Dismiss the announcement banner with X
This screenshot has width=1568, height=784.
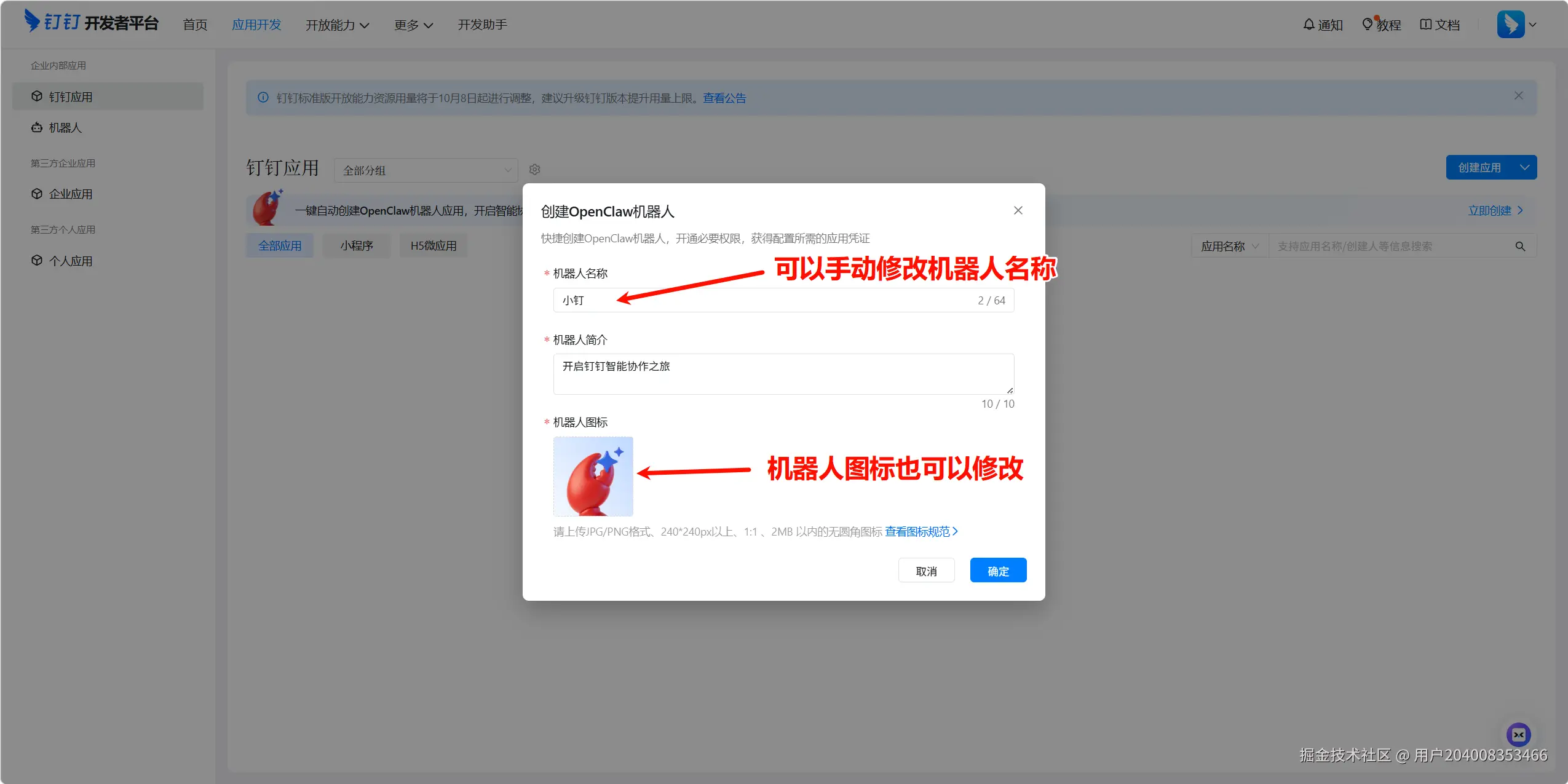tap(1519, 96)
